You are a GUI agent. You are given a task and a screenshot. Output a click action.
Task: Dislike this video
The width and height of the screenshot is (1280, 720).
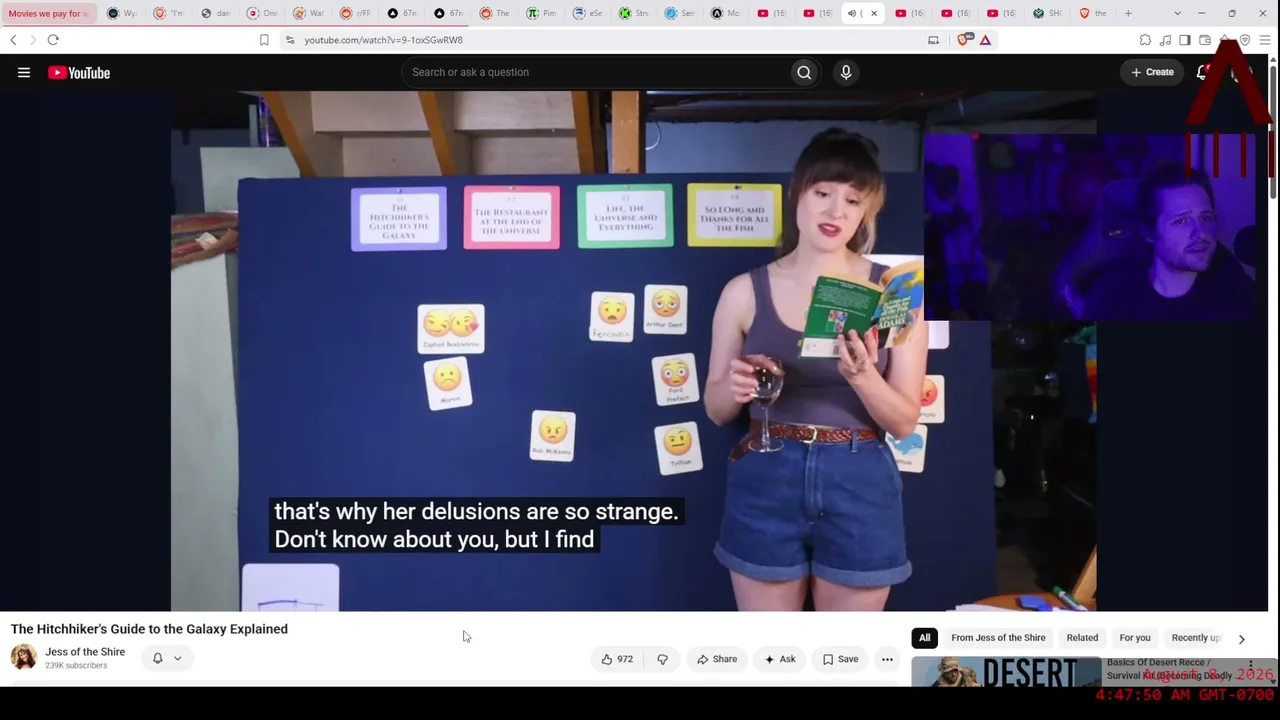click(662, 659)
